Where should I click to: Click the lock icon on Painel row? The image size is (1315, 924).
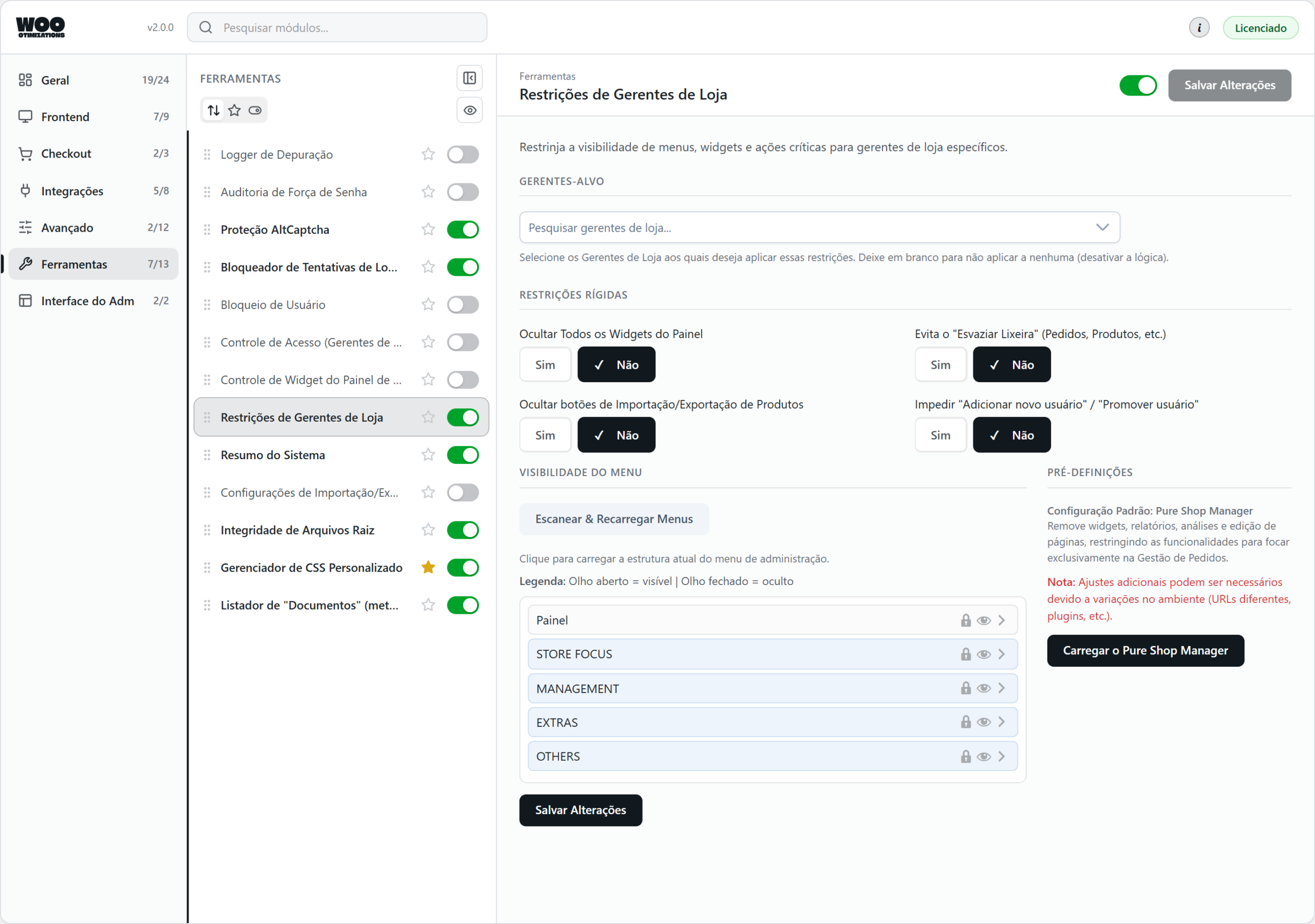point(966,620)
